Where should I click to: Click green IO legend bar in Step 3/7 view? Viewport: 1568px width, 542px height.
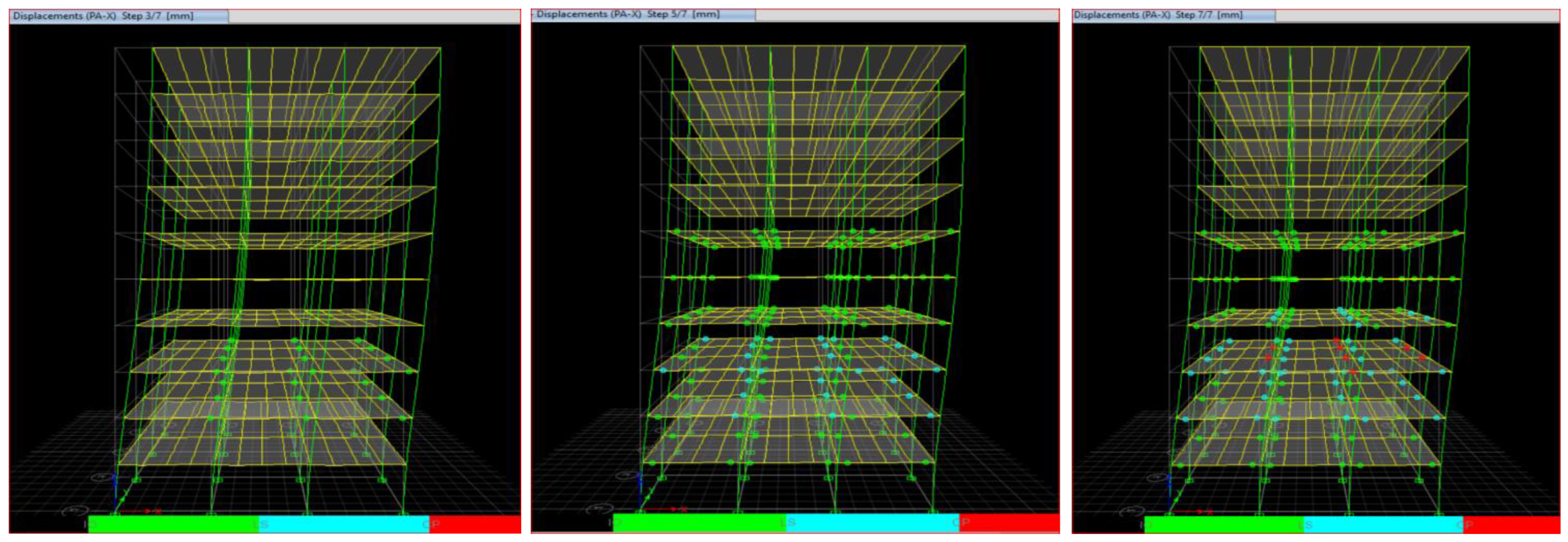coord(173,524)
